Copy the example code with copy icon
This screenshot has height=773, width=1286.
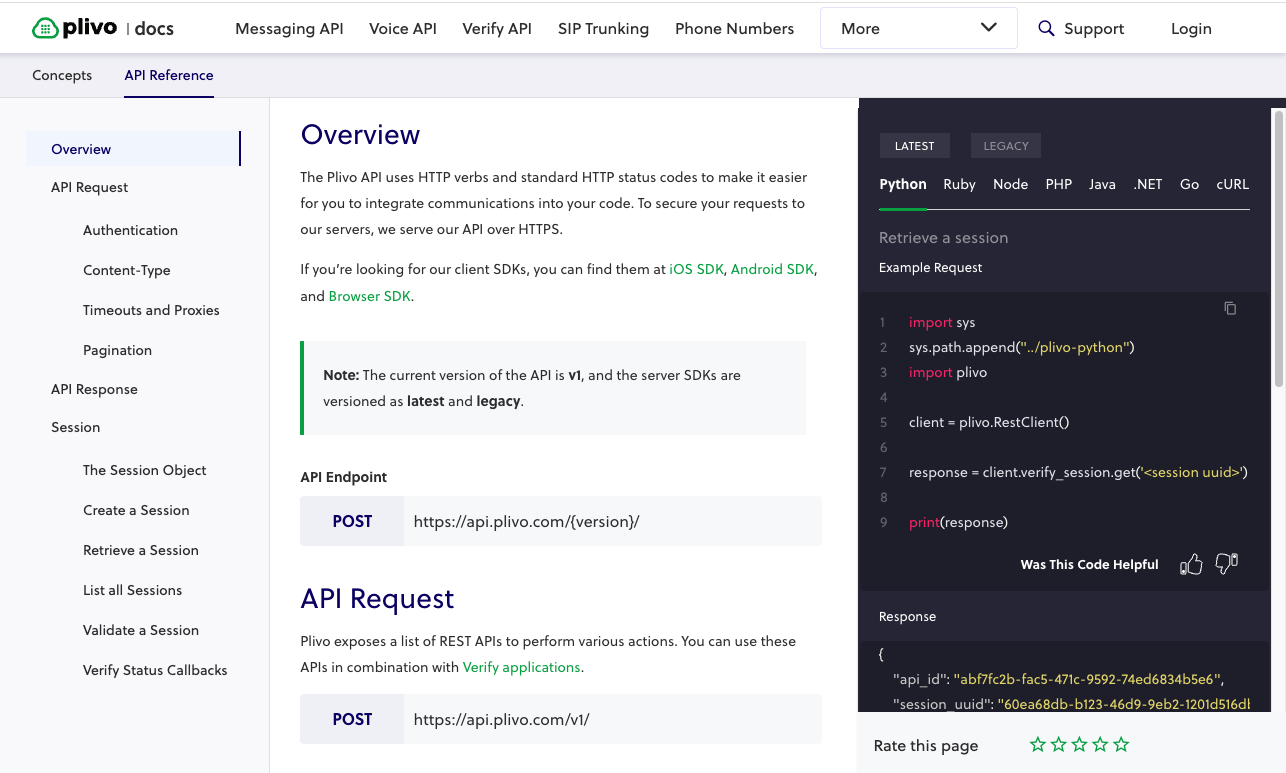click(x=1230, y=308)
